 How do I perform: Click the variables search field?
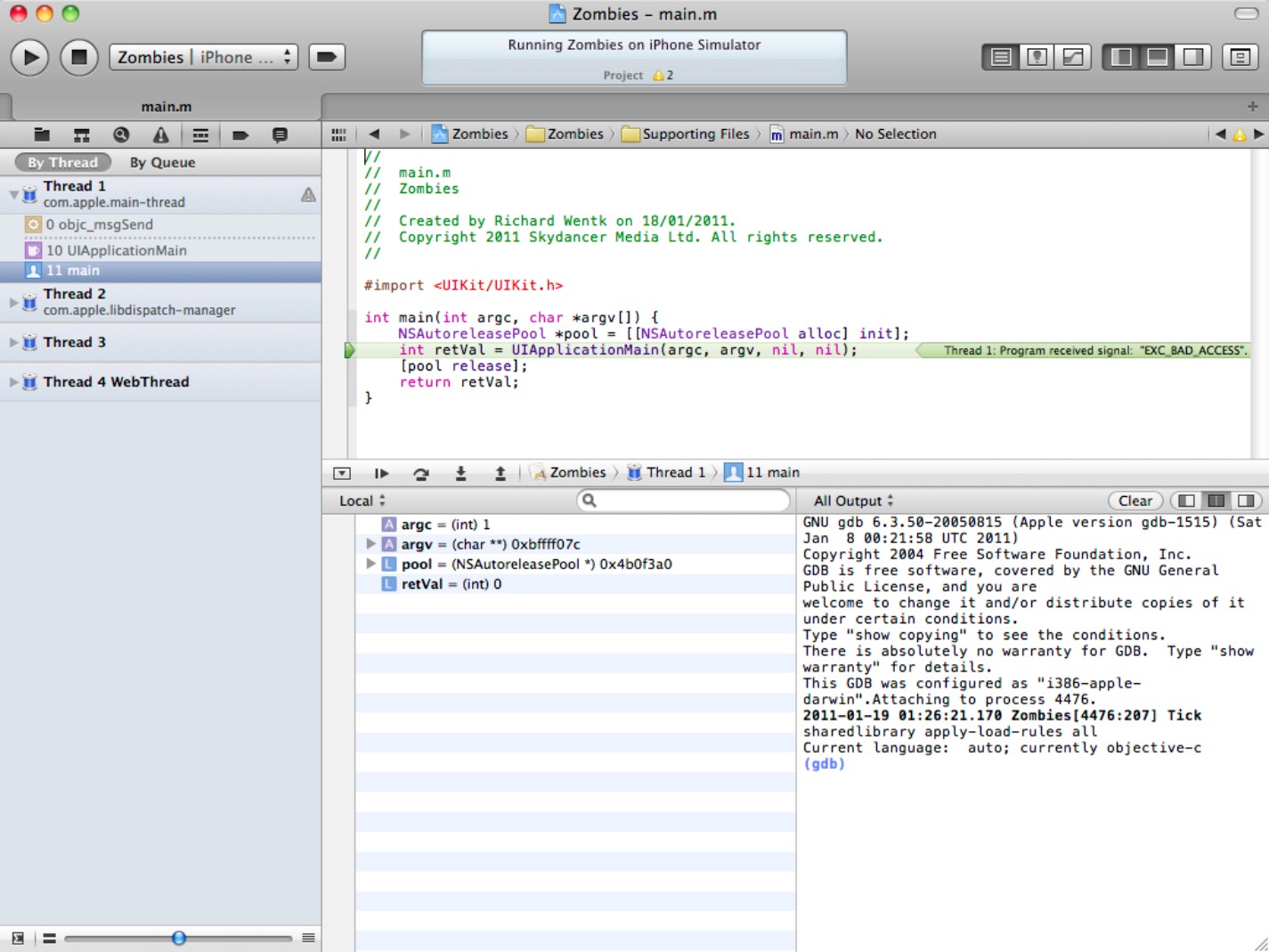point(684,500)
